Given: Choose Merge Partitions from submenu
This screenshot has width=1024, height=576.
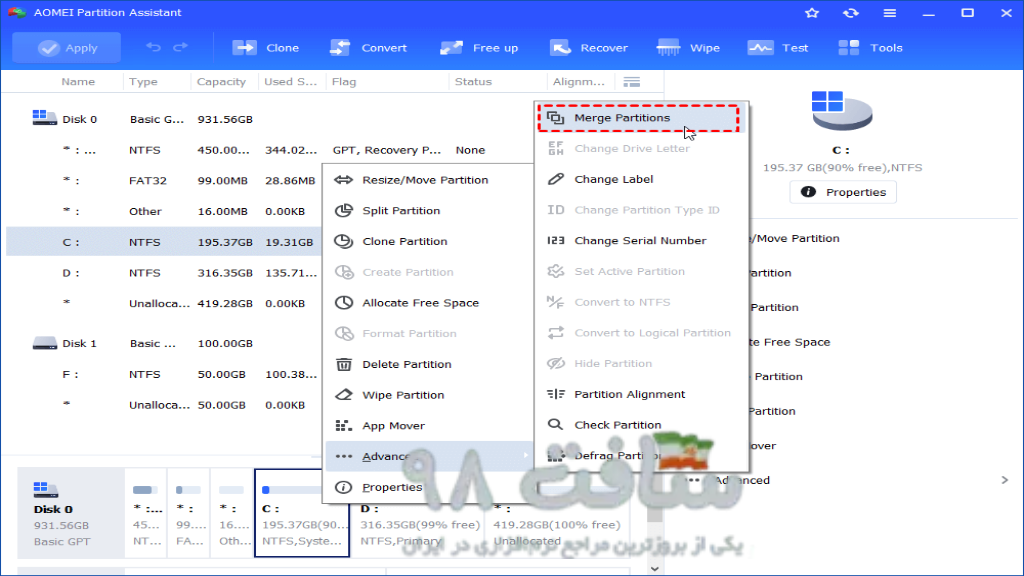Looking at the screenshot, I should 639,118.
